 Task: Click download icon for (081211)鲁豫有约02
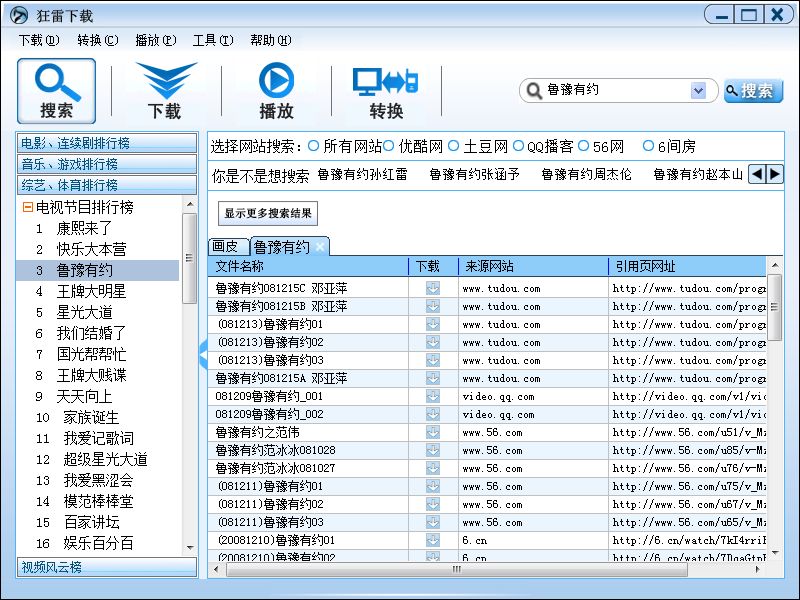(x=433, y=504)
